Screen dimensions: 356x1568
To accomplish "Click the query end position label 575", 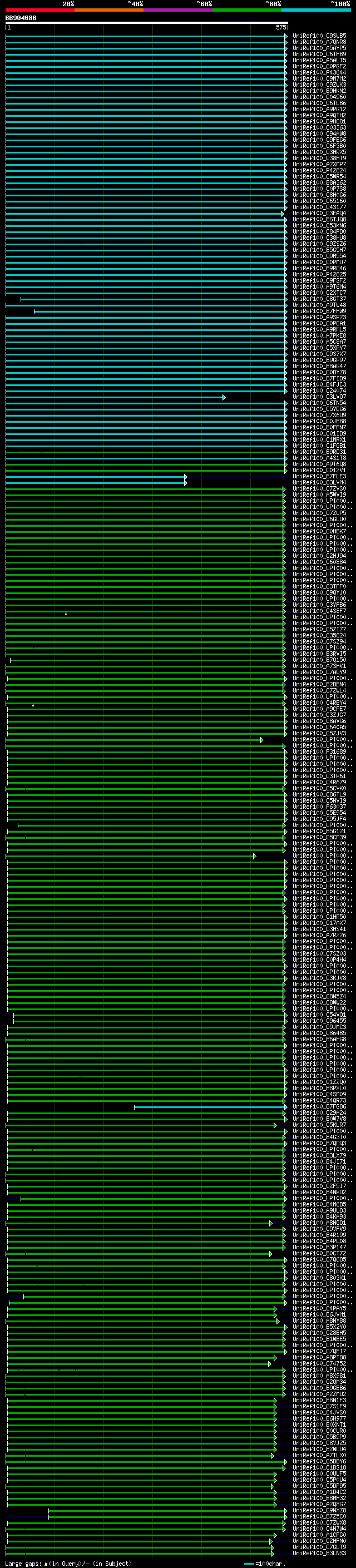I will click(280, 27).
